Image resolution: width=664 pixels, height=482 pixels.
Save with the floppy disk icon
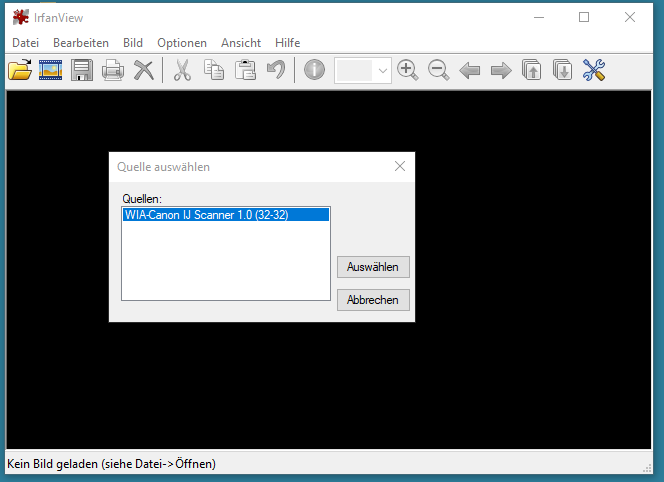[x=82, y=70]
